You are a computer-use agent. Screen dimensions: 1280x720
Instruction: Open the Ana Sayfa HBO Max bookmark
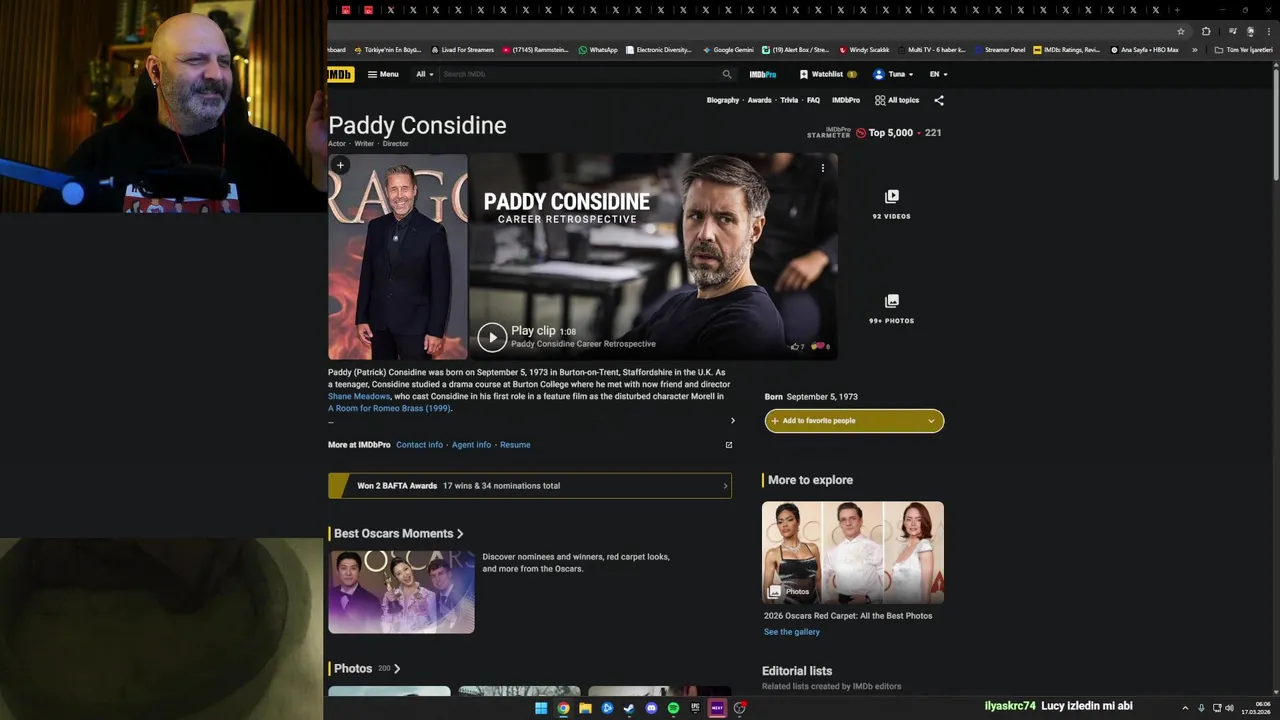(1145, 50)
